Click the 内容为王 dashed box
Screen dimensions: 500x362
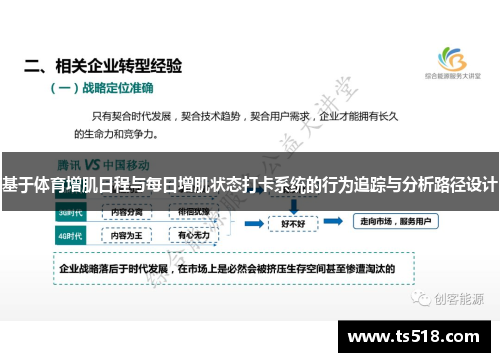coord(127,236)
